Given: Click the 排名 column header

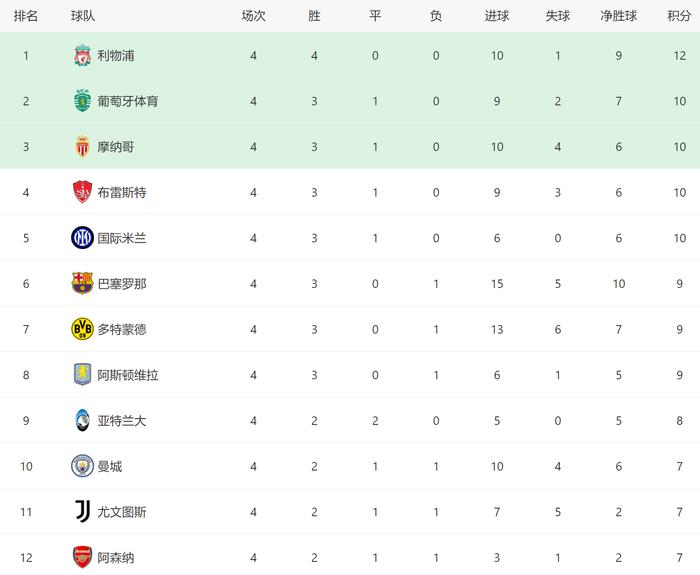Looking at the screenshot, I should 26,16.
